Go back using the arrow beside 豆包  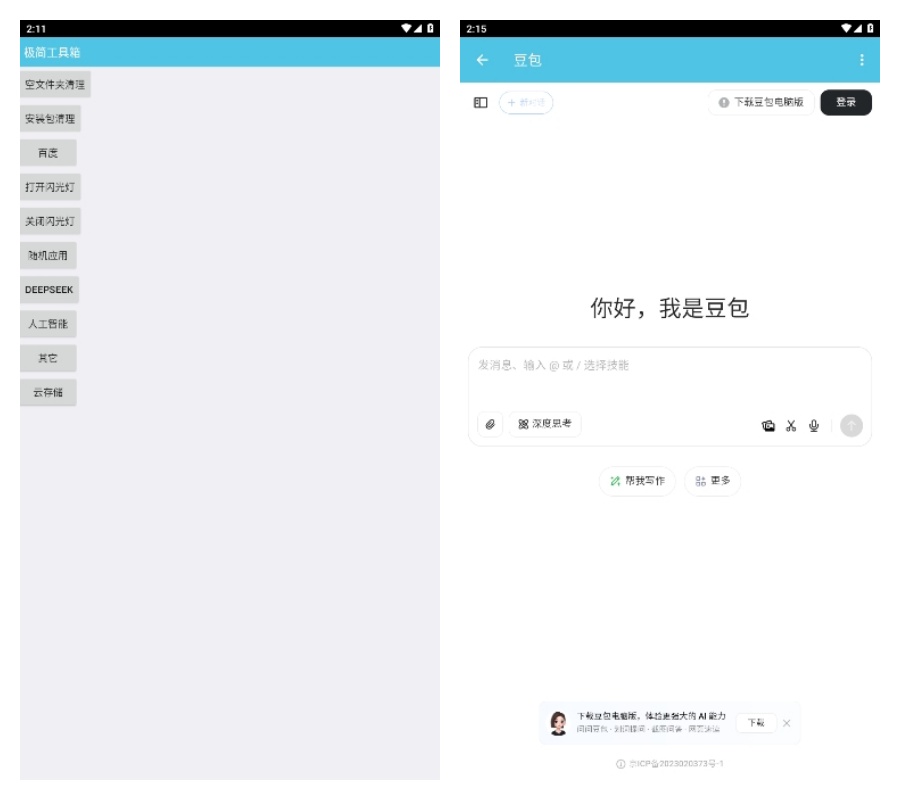click(482, 60)
